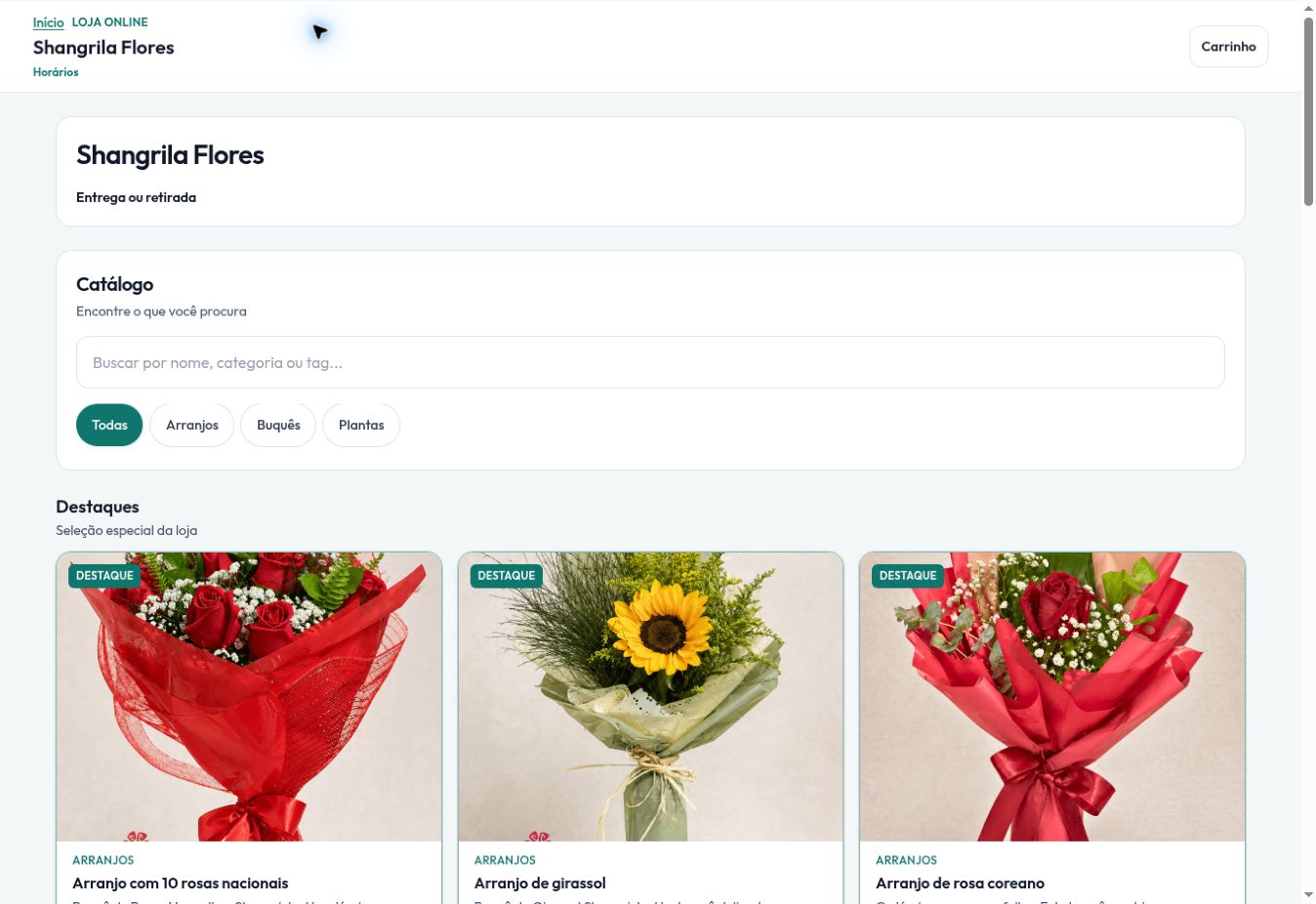Click ARRANJOS label under sunflower card
The width and height of the screenshot is (1316, 904).
coord(505,860)
